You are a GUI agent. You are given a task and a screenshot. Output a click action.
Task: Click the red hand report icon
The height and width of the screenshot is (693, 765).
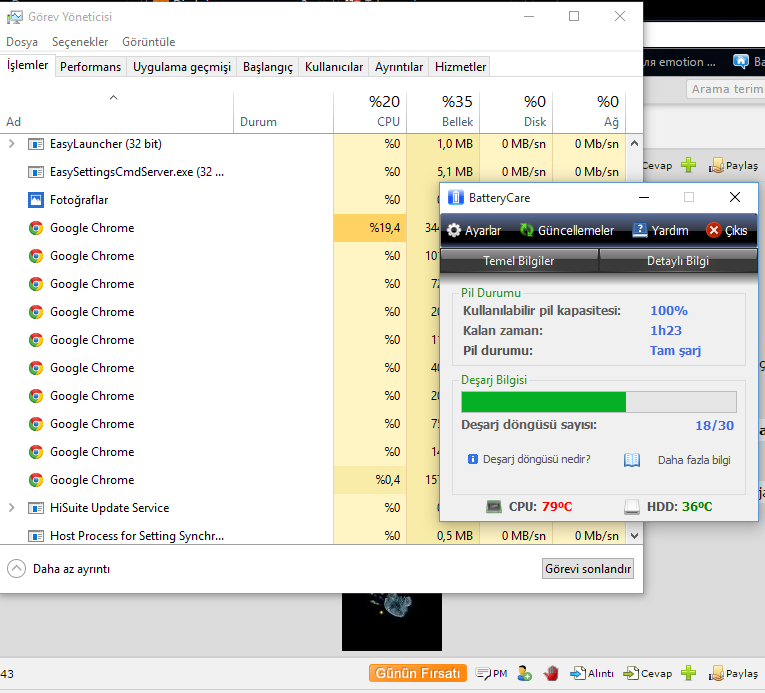pos(551,673)
